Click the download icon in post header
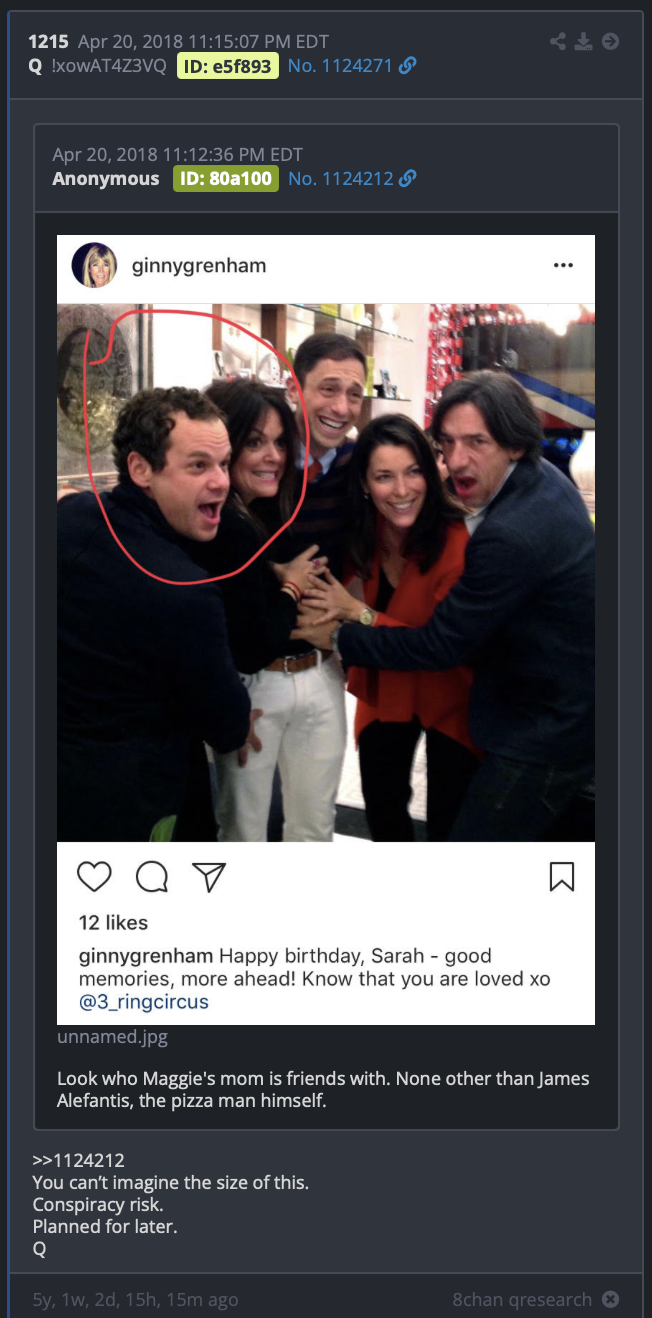This screenshot has height=1318, width=652. [x=584, y=41]
